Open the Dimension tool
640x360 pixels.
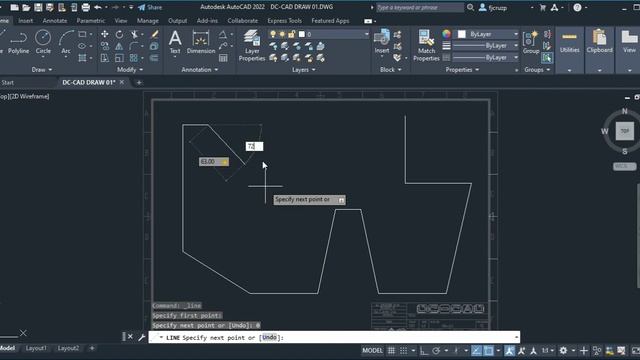coord(201,42)
